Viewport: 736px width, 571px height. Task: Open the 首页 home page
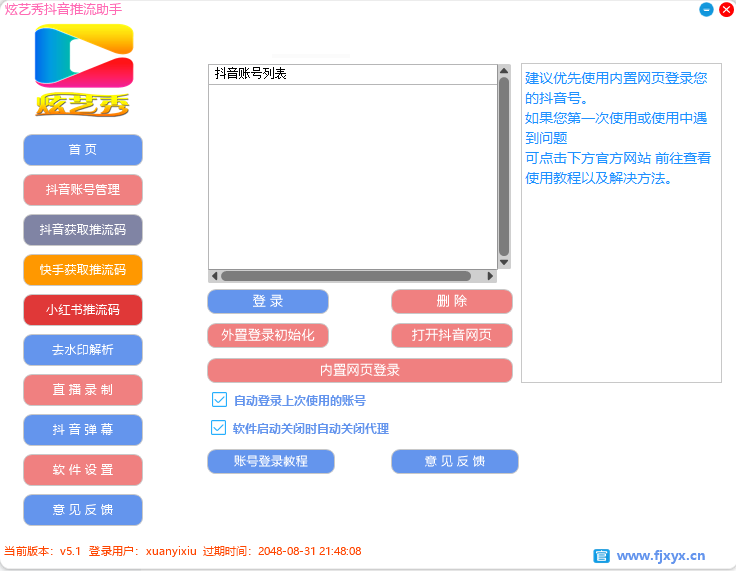click(83, 150)
